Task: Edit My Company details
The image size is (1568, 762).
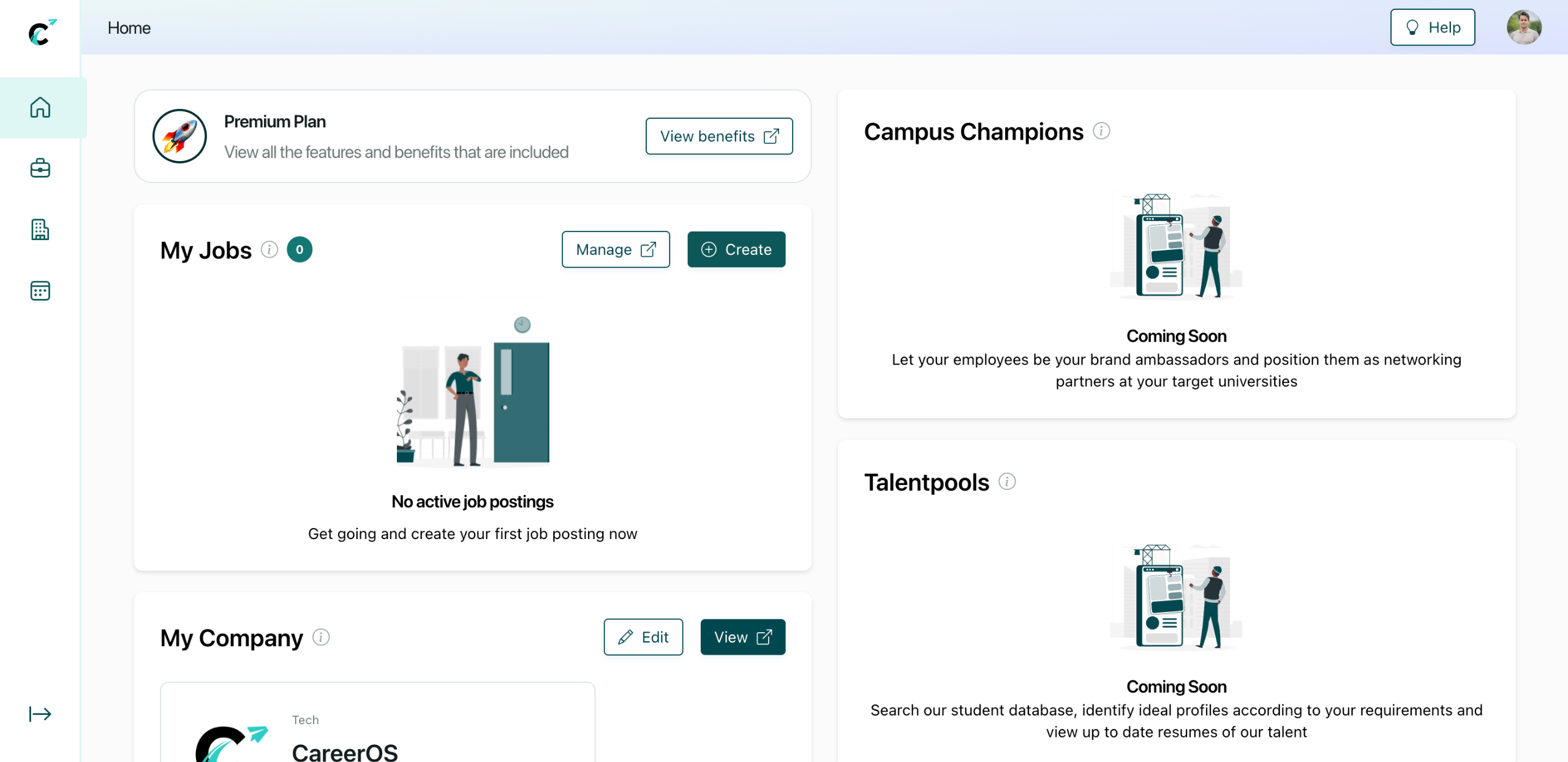Action: click(643, 637)
